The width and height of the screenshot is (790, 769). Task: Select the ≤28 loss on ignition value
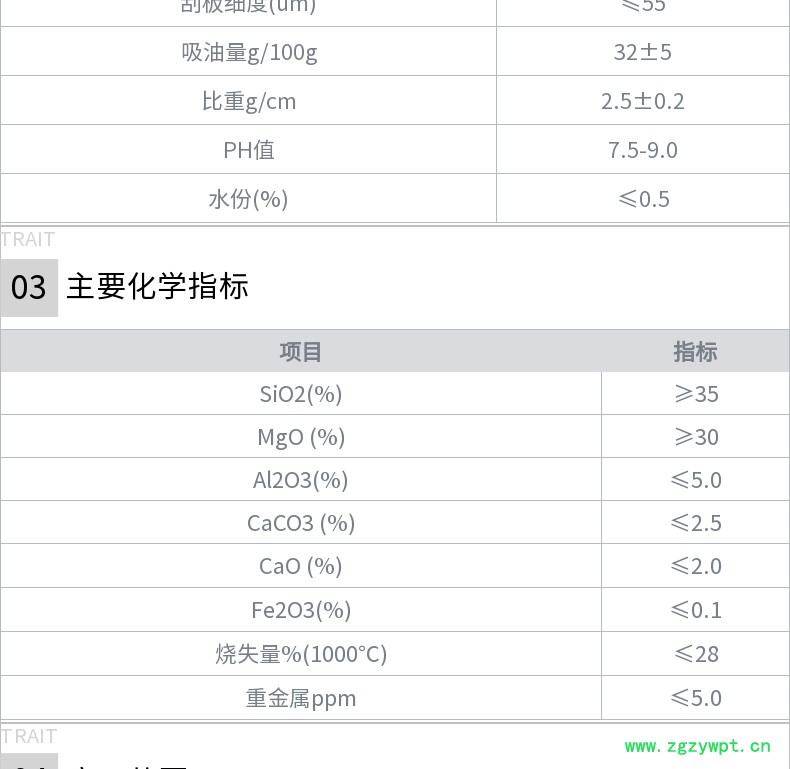coord(696,654)
